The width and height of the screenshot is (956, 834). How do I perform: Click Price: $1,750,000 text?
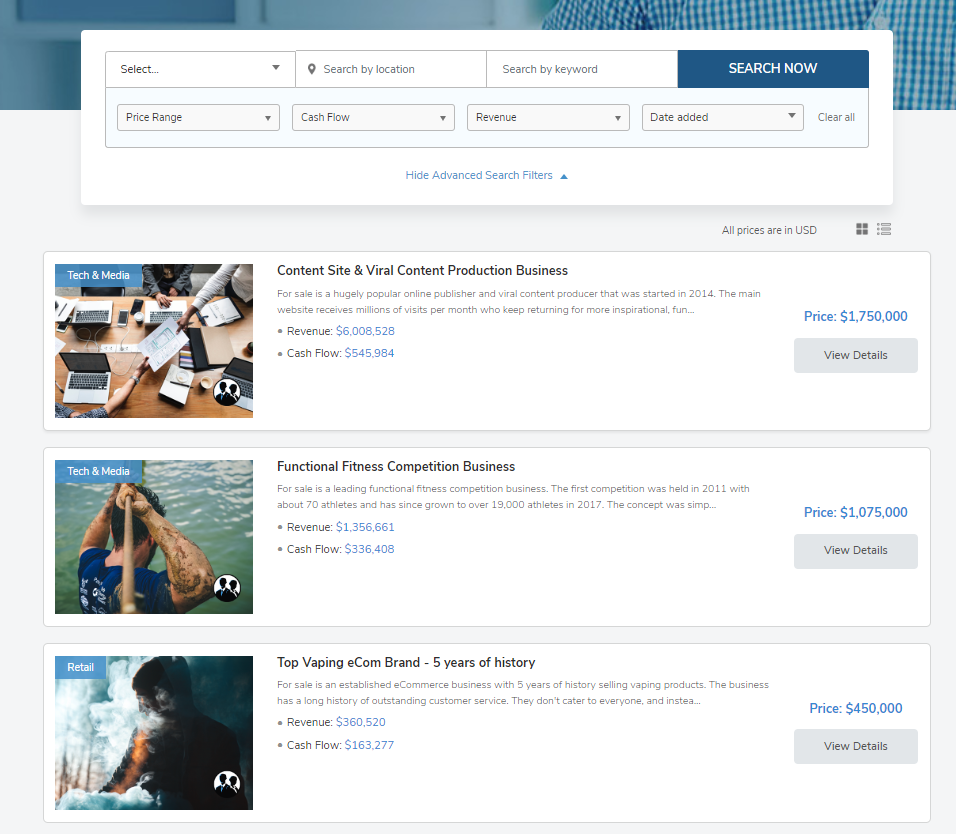tap(855, 316)
